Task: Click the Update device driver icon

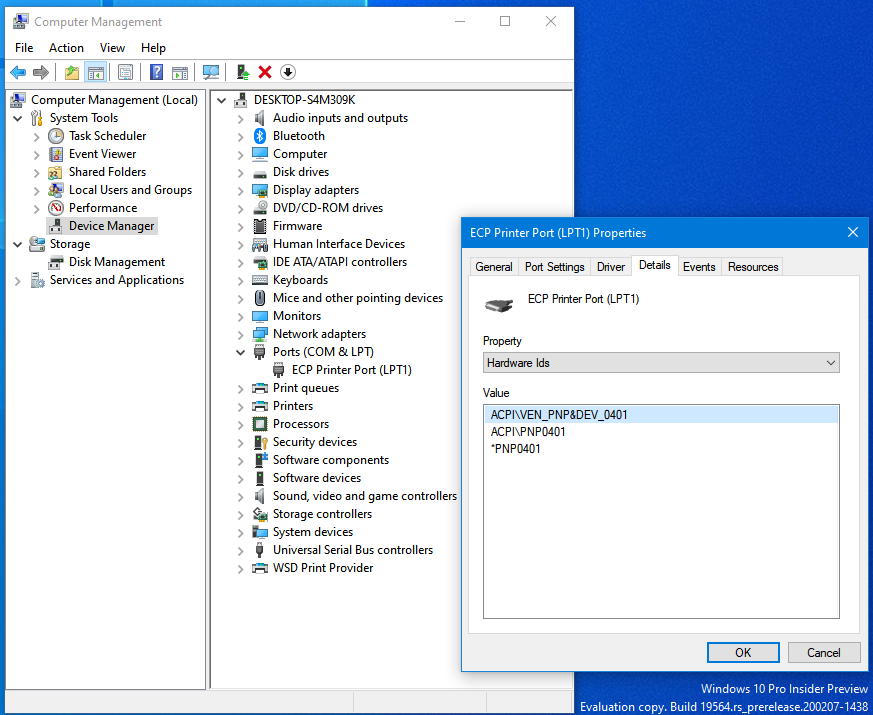Action: pos(243,72)
